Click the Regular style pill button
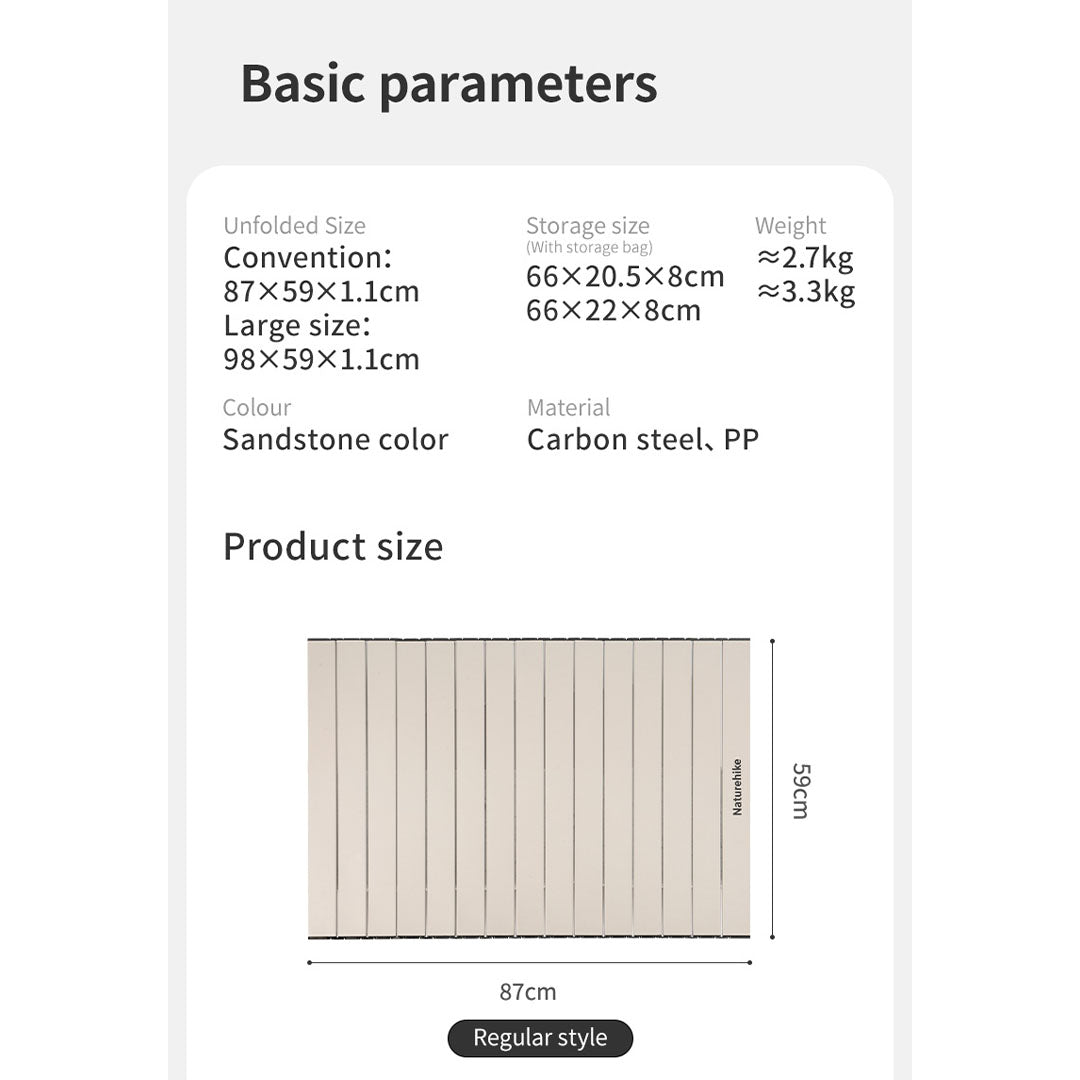The height and width of the screenshot is (1080, 1080). 540,1038
